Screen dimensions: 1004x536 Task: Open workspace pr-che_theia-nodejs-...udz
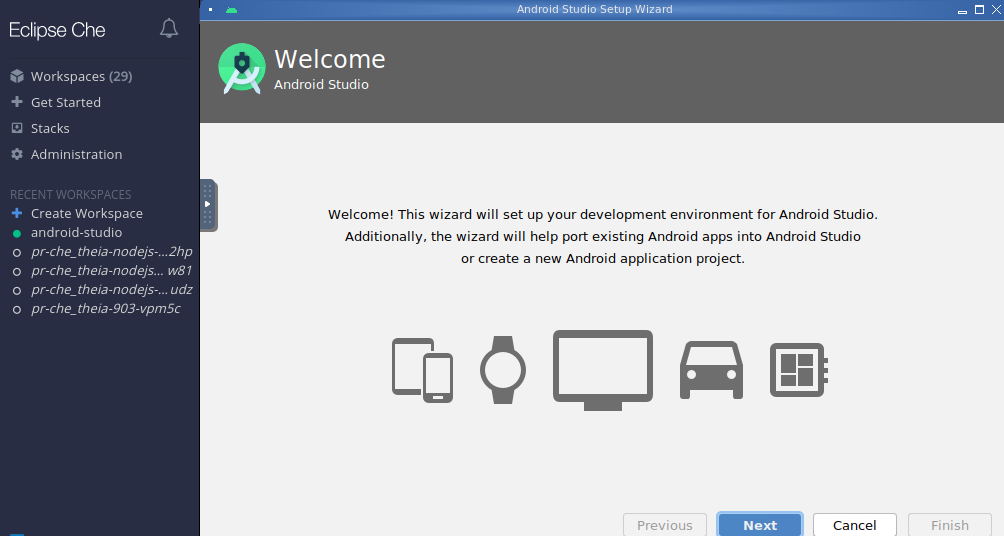click(x=111, y=289)
